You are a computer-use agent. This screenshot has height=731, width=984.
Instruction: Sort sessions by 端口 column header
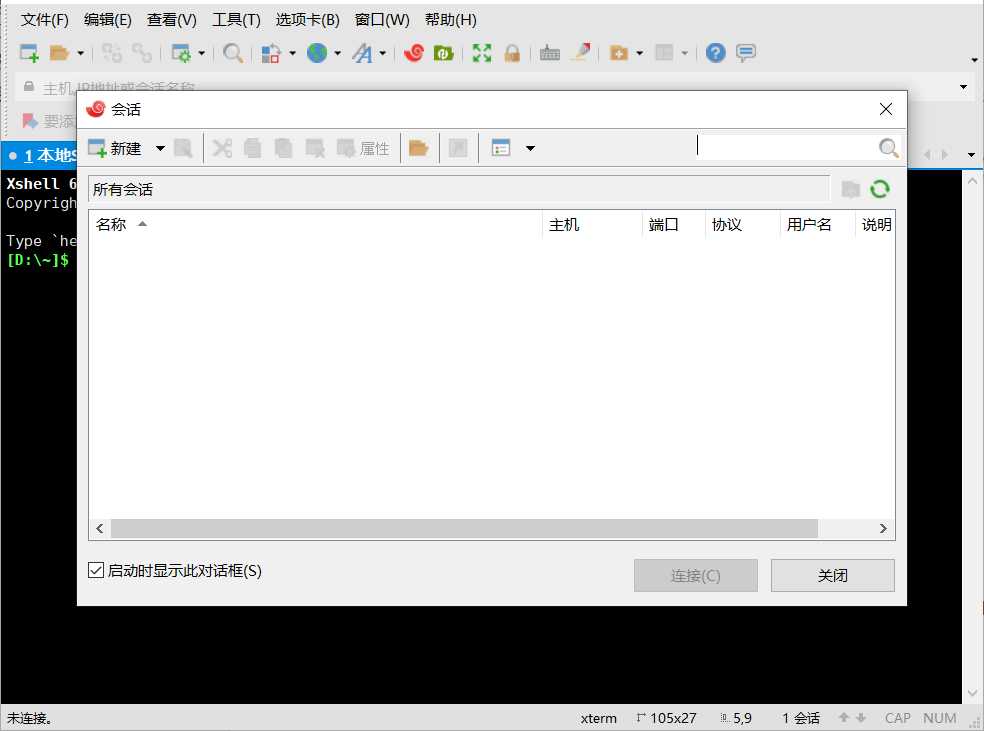[673, 225]
